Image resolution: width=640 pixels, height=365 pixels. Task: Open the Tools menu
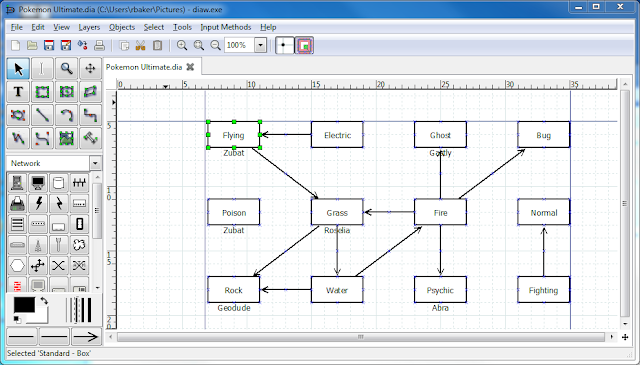click(x=182, y=27)
